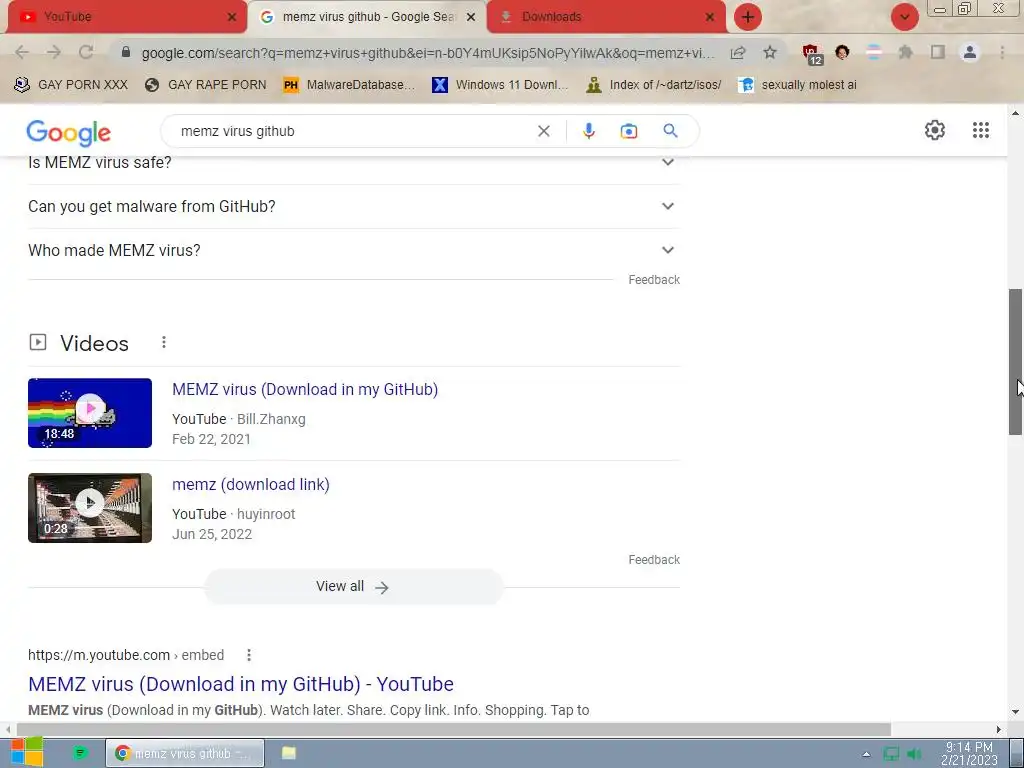Click the View all videos button
Viewport: 1024px width, 768px height.
tap(353, 586)
